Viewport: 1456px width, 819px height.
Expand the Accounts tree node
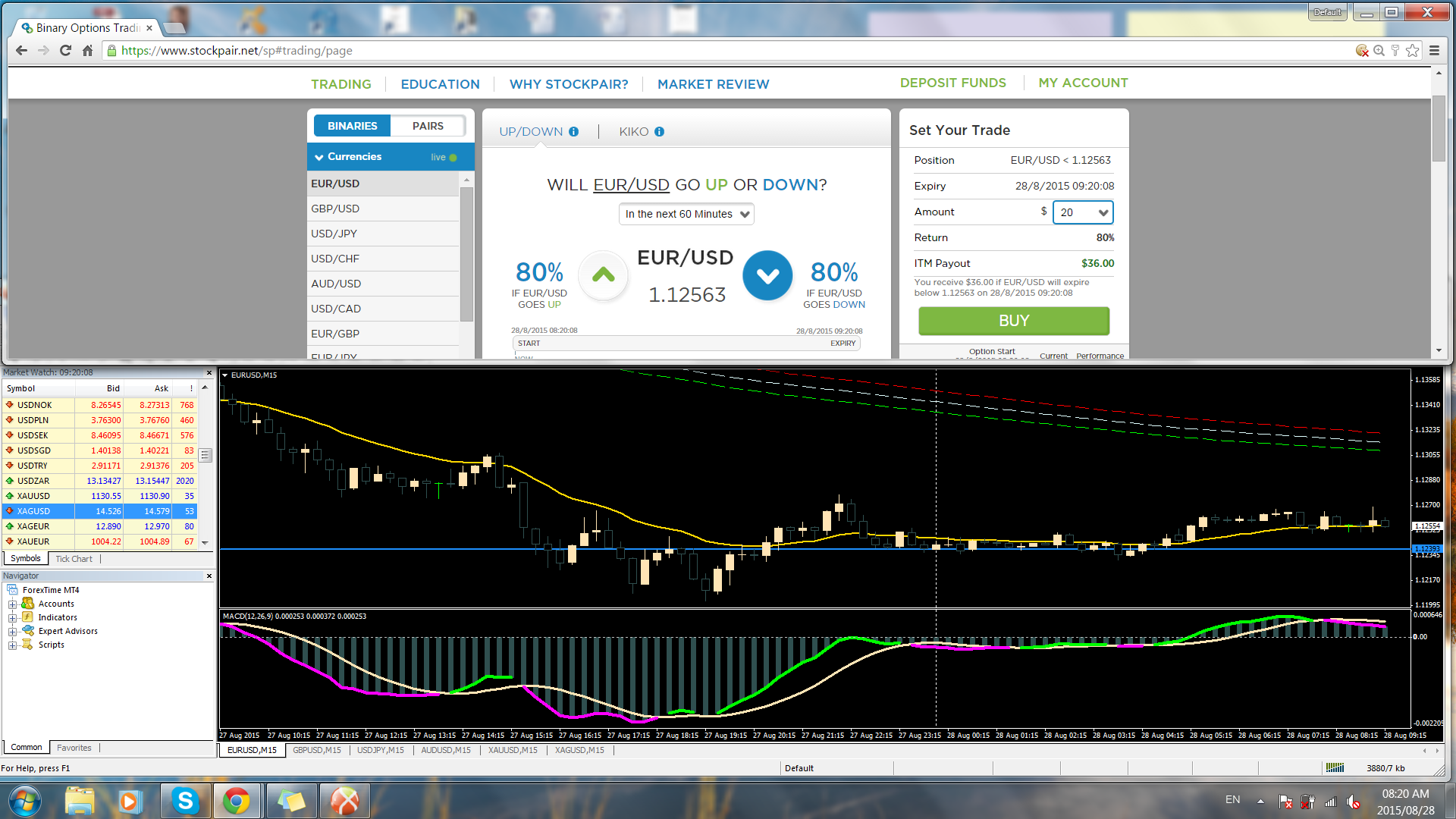pos(12,604)
